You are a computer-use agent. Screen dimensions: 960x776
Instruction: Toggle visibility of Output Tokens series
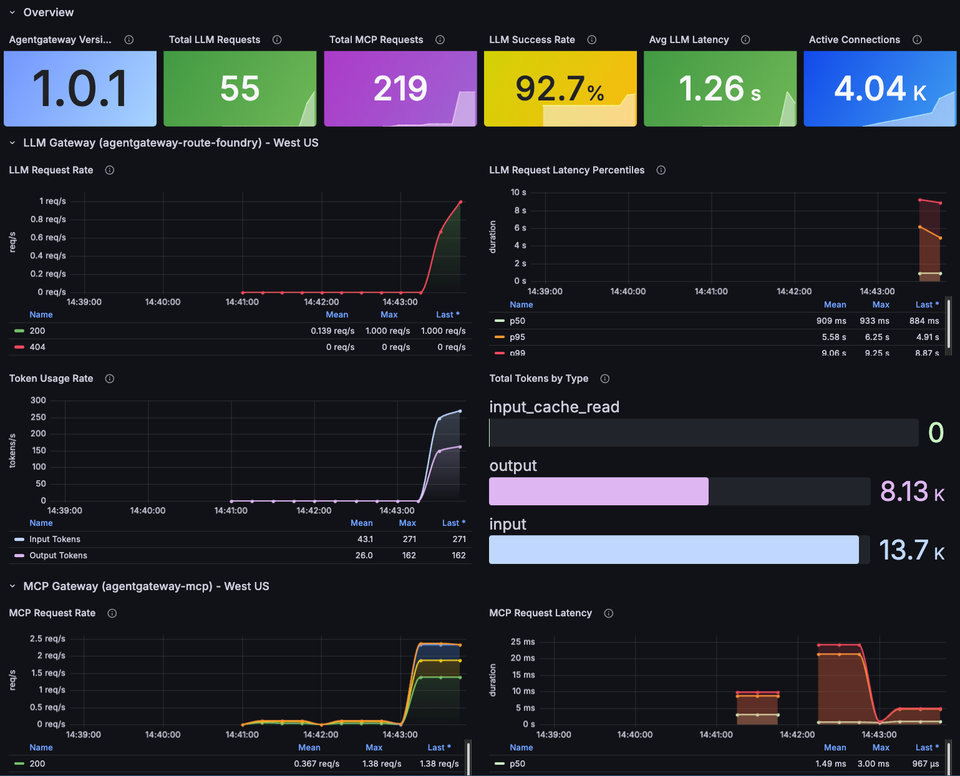[57, 554]
